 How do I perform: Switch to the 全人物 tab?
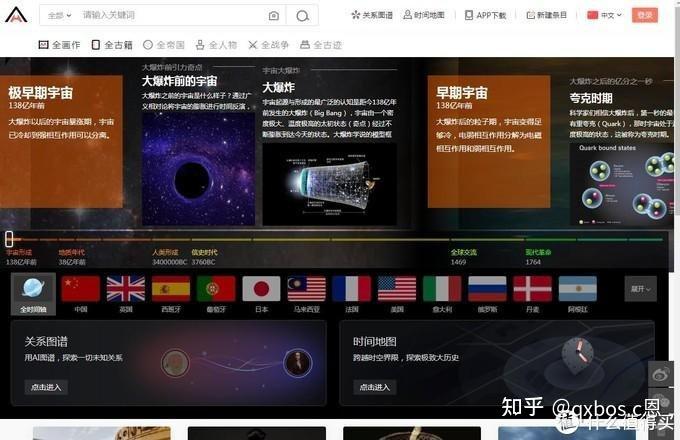pyautogui.click(x=216, y=45)
